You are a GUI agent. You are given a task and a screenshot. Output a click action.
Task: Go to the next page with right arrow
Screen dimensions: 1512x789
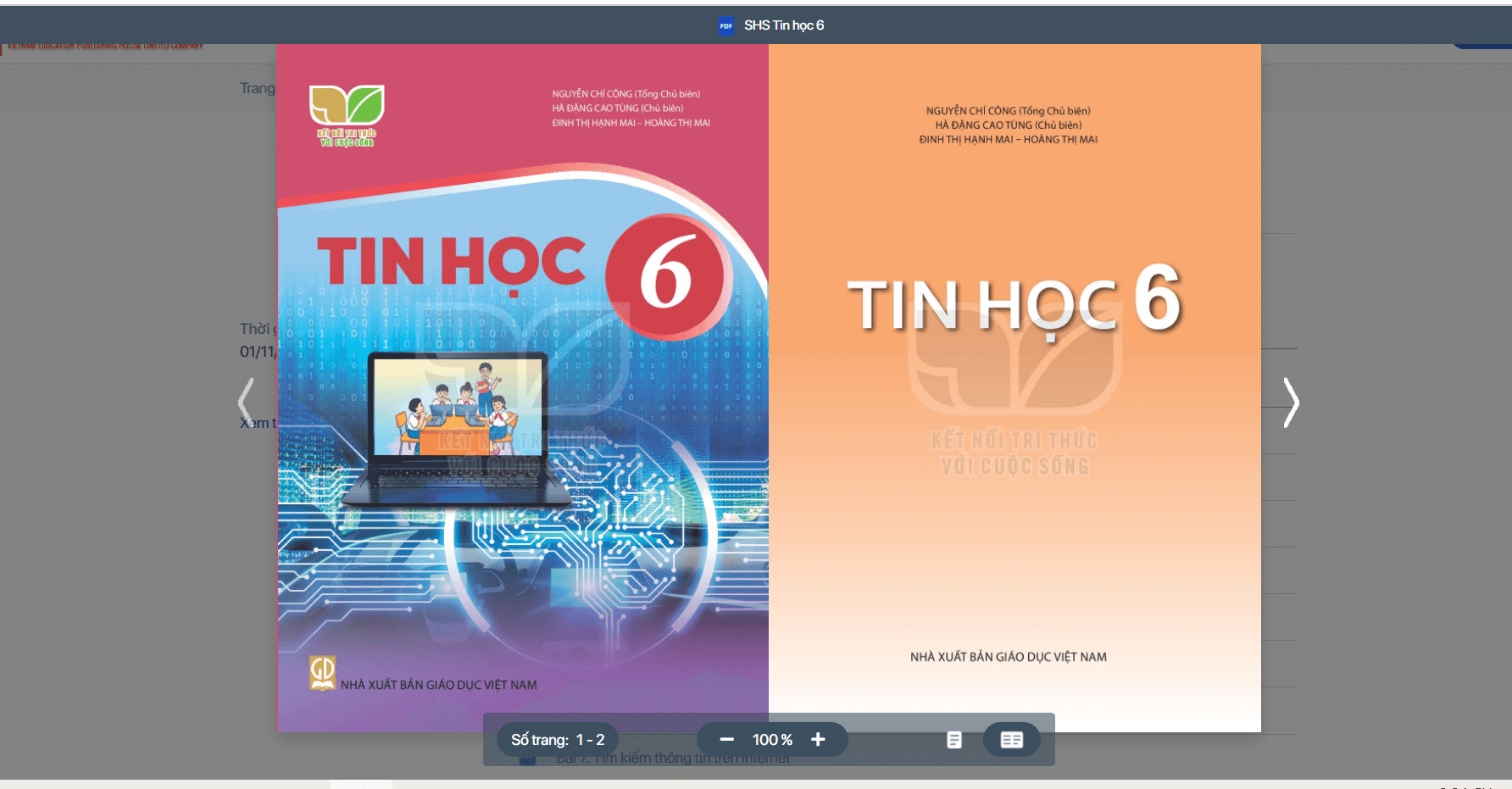pyautogui.click(x=1291, y=403)
